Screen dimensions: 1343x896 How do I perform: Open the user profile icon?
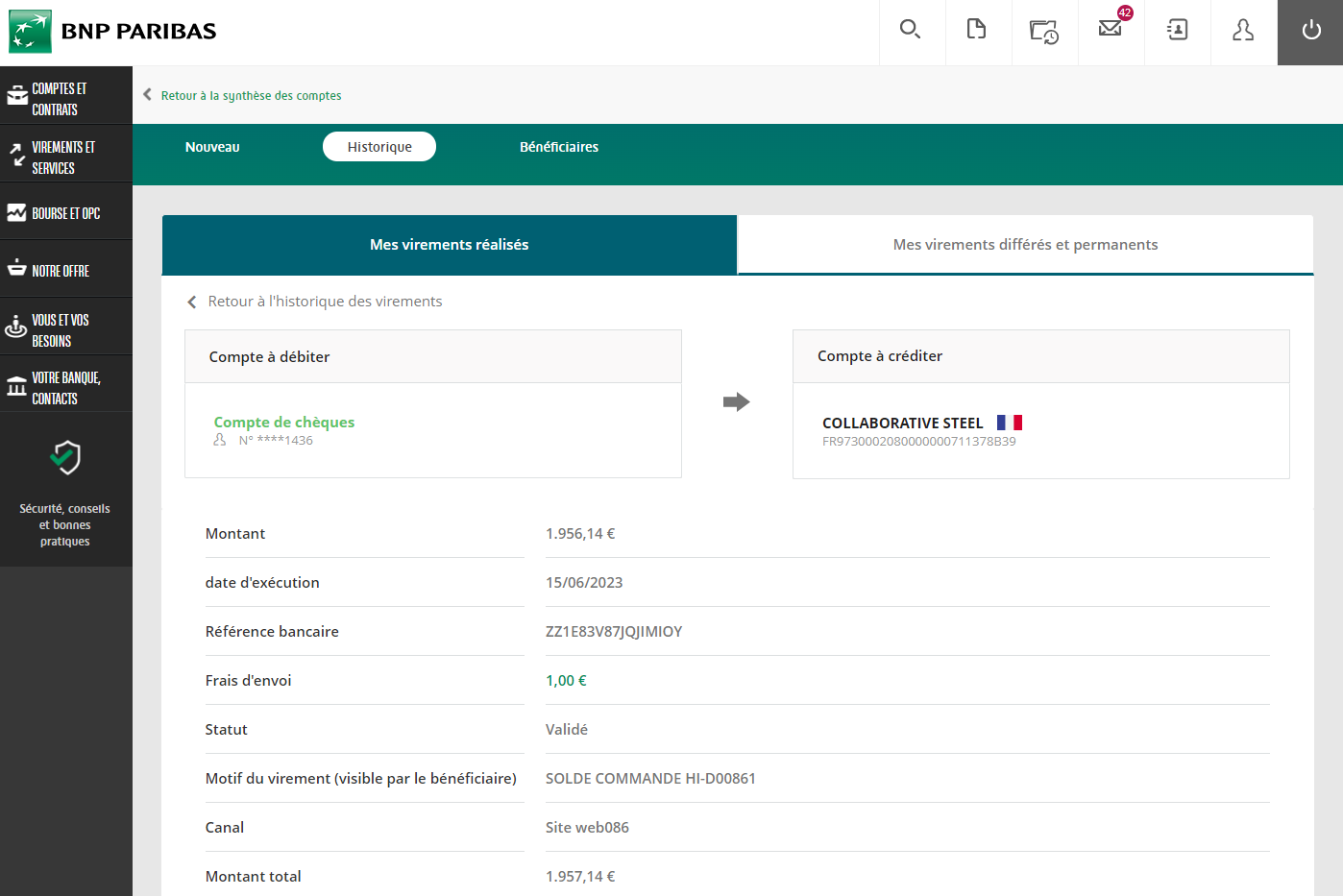(1243, 31)
